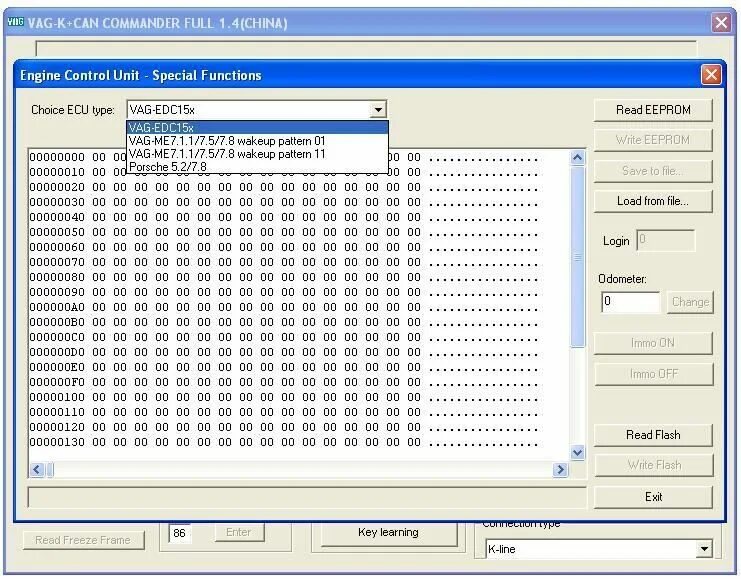This screenshot has width=741, height=579.
Task: Click Key learning button in main window
Action: [388, 533]
